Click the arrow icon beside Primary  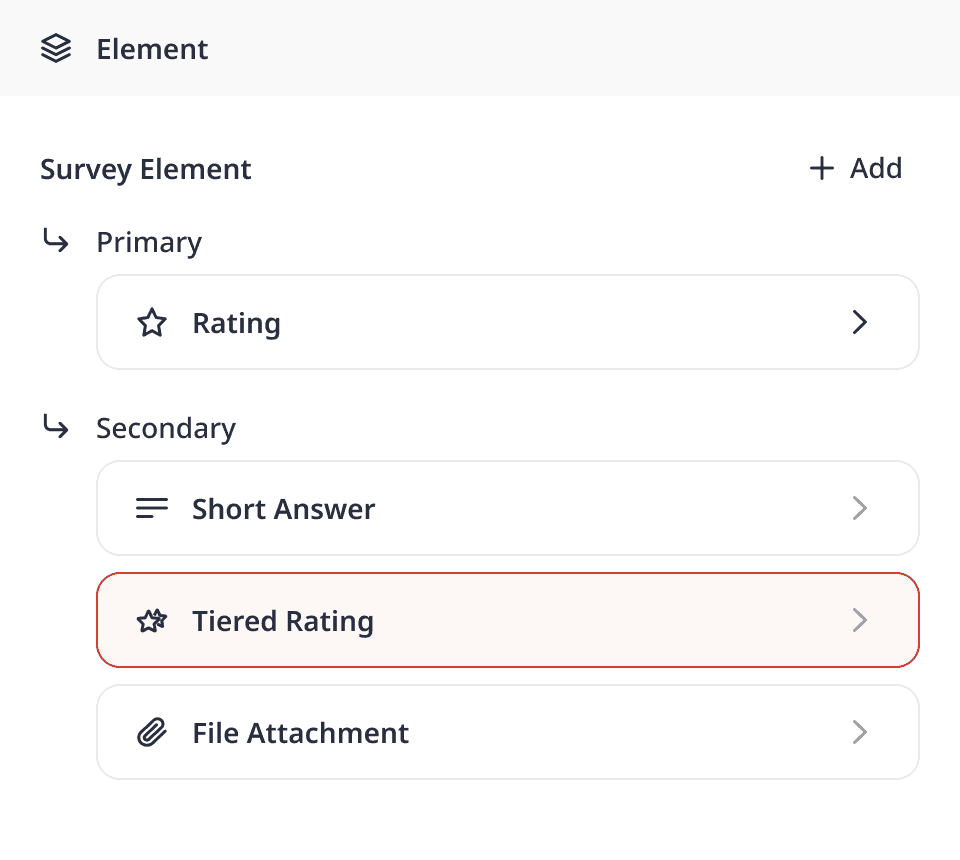[x=56, y=242]
